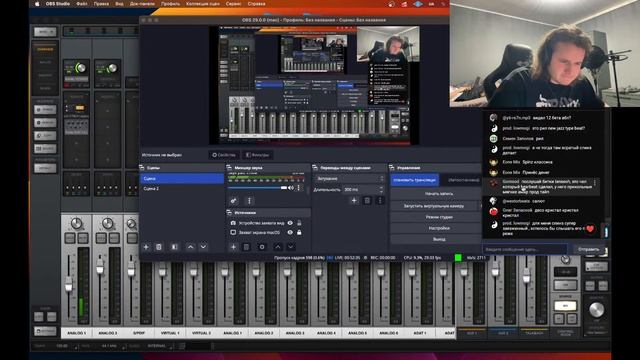The image size is (640, 360).
Task: Open advanced audio properties gears icon
Action: (233, 200)
